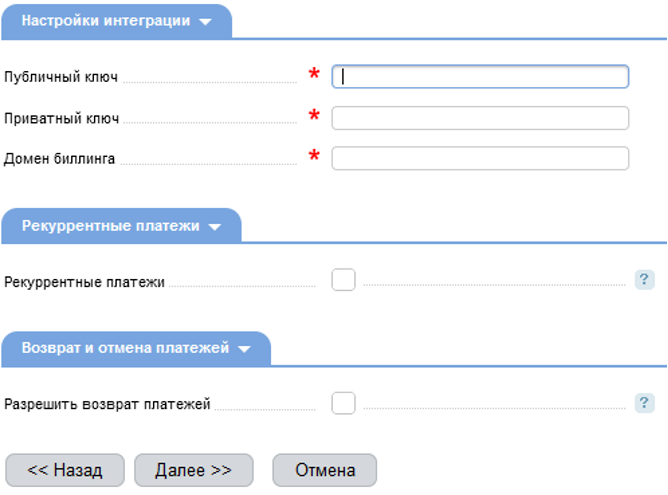Go back with the << Назад button
This screenshot has height=495, width=668.
(65, 470)
